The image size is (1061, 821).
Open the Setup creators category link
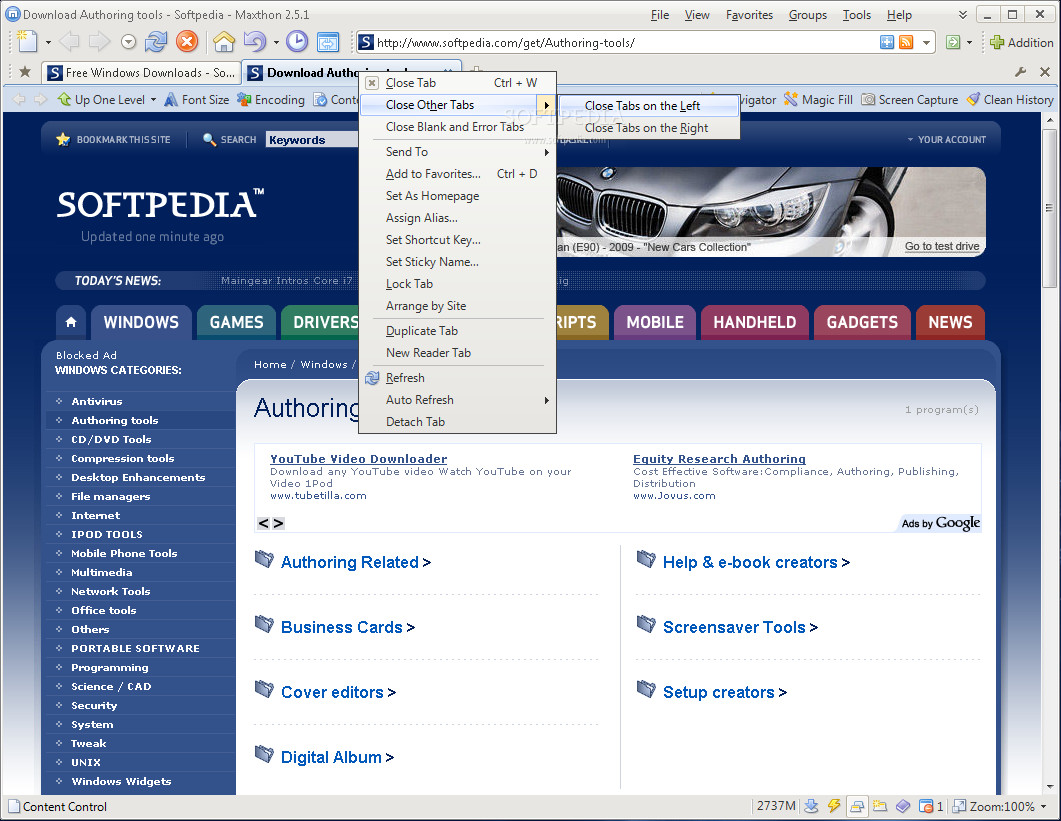(719, 692)
